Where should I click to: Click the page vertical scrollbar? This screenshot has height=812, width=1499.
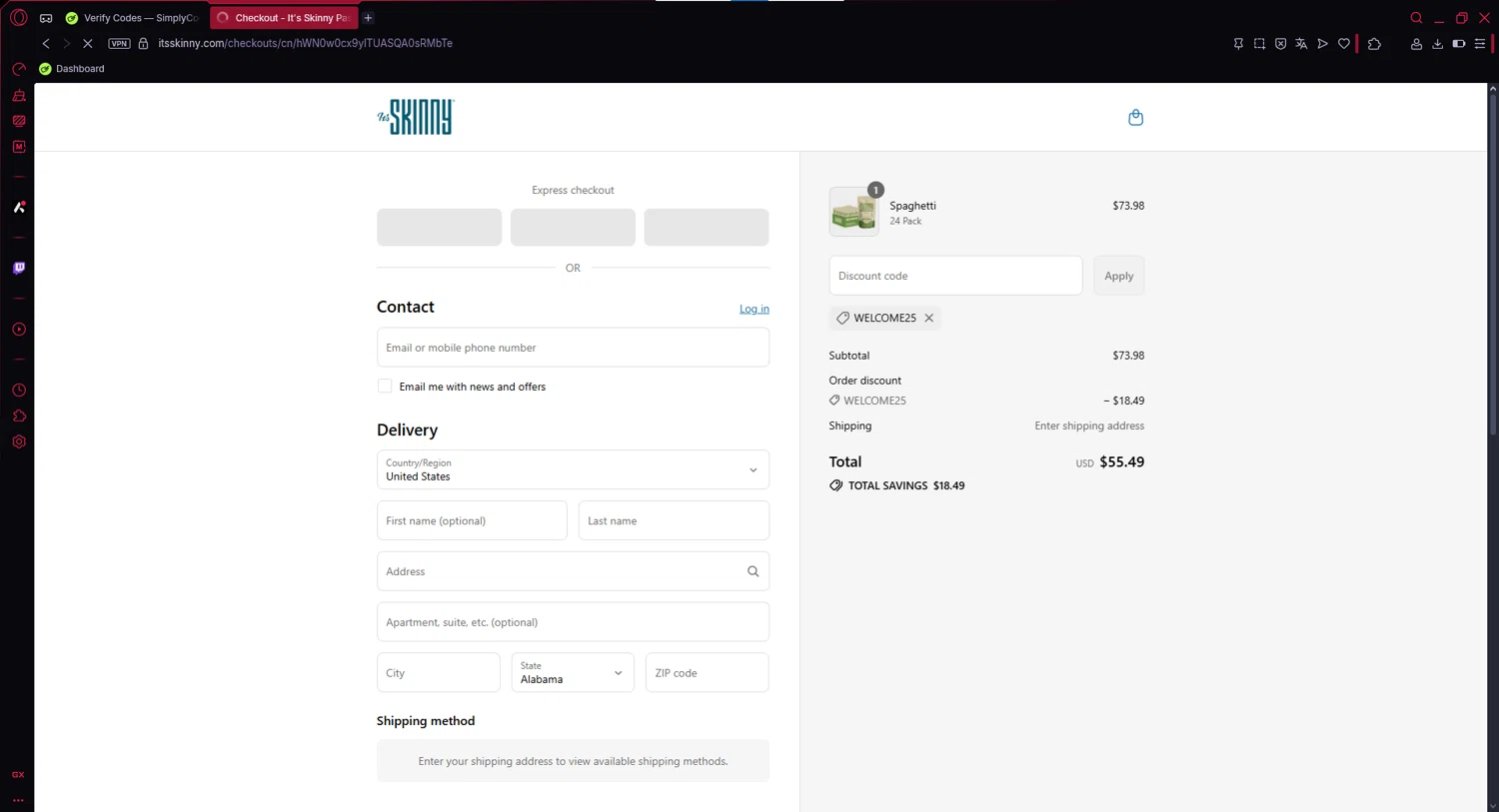pos(1493,265)
